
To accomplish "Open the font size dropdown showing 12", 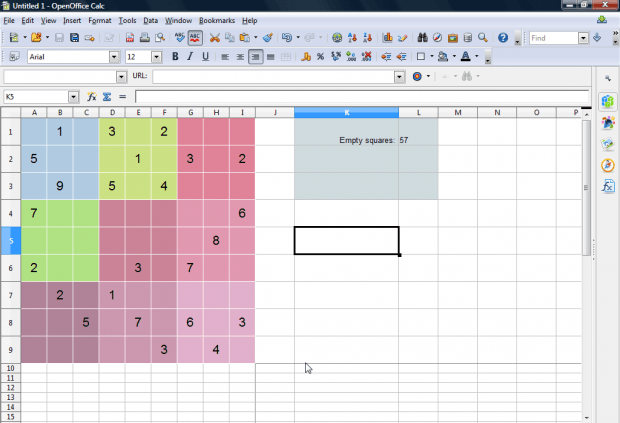I will tap(157, 57).
